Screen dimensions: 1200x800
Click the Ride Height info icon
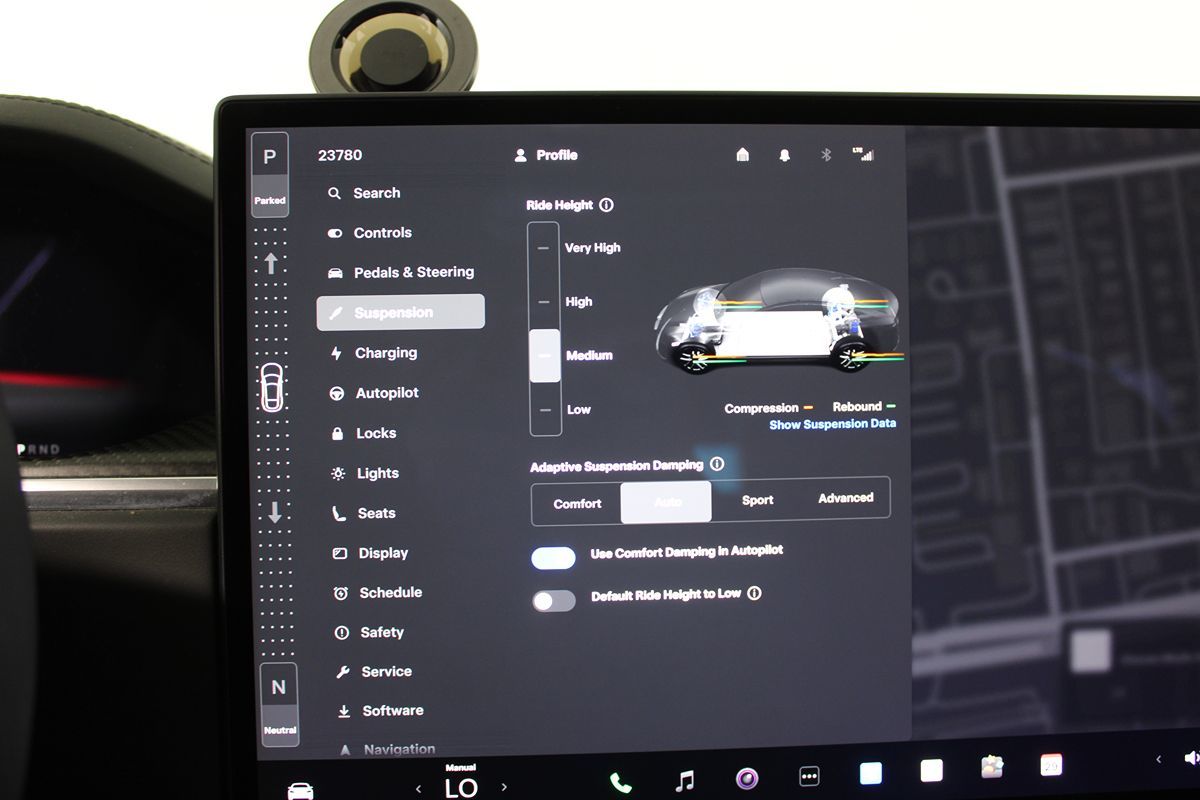tap(606, 205)
